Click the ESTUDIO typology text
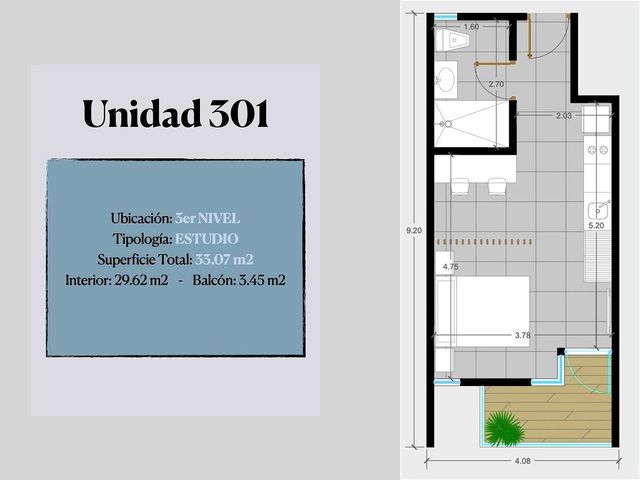 point(207,239)
